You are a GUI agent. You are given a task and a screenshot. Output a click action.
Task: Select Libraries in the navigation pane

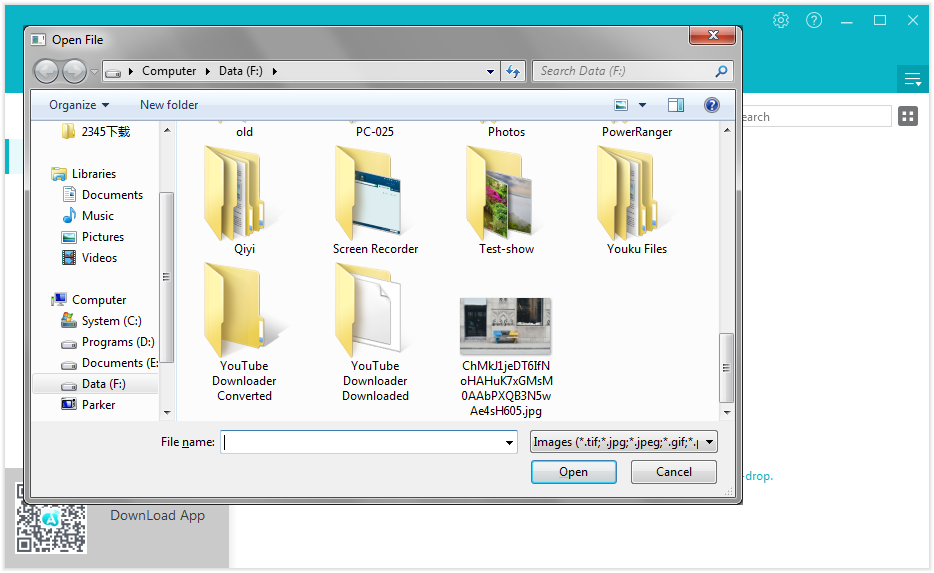pos(84,174)
